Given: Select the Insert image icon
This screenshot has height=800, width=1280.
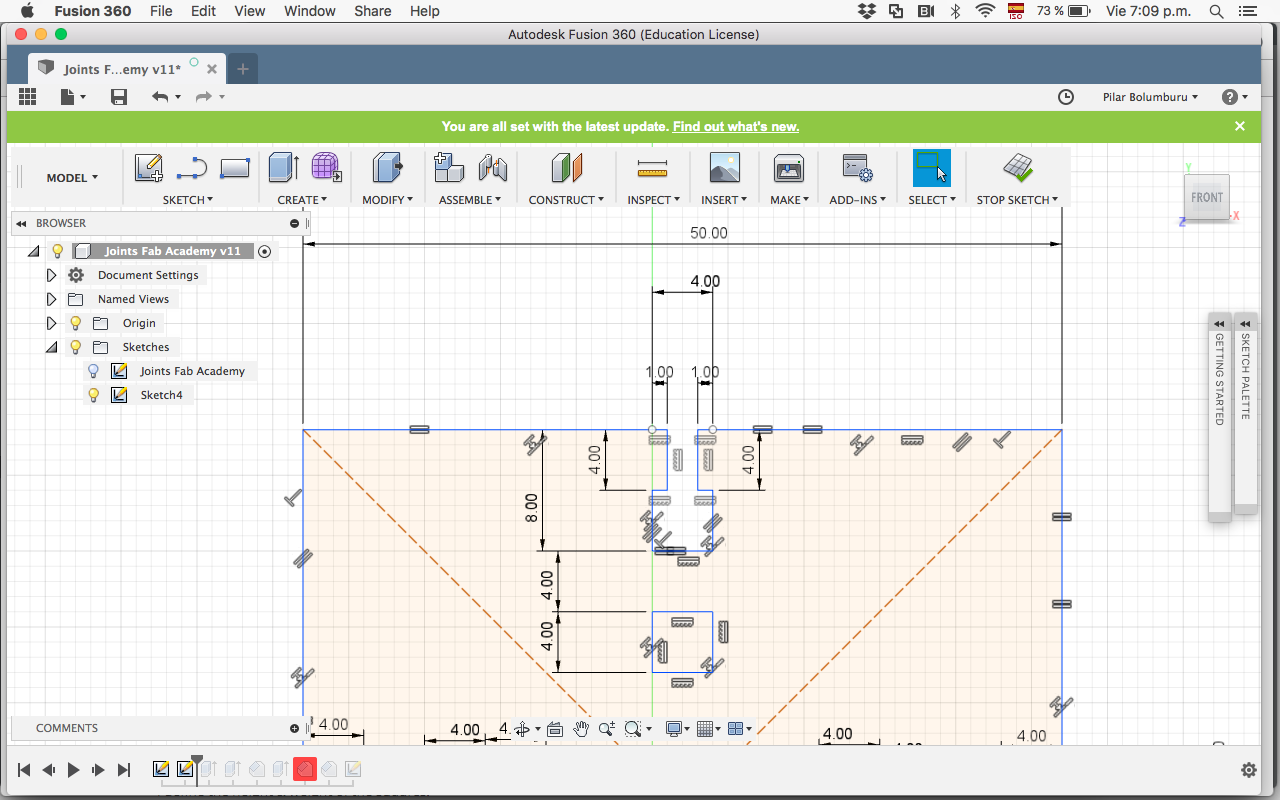Looking at the screenshot, I should point(724,168).
